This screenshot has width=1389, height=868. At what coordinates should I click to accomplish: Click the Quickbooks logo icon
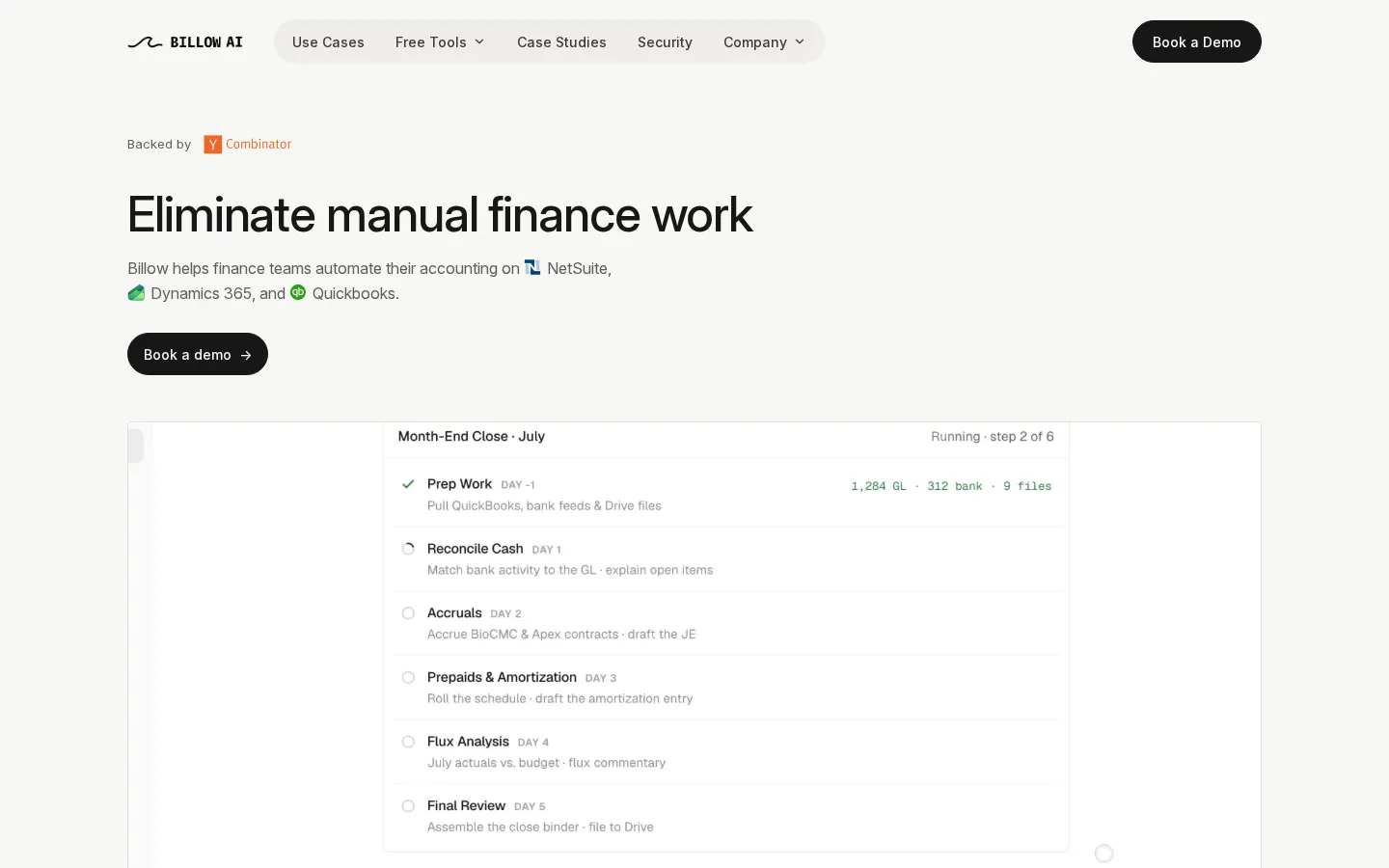pos(298,292)
